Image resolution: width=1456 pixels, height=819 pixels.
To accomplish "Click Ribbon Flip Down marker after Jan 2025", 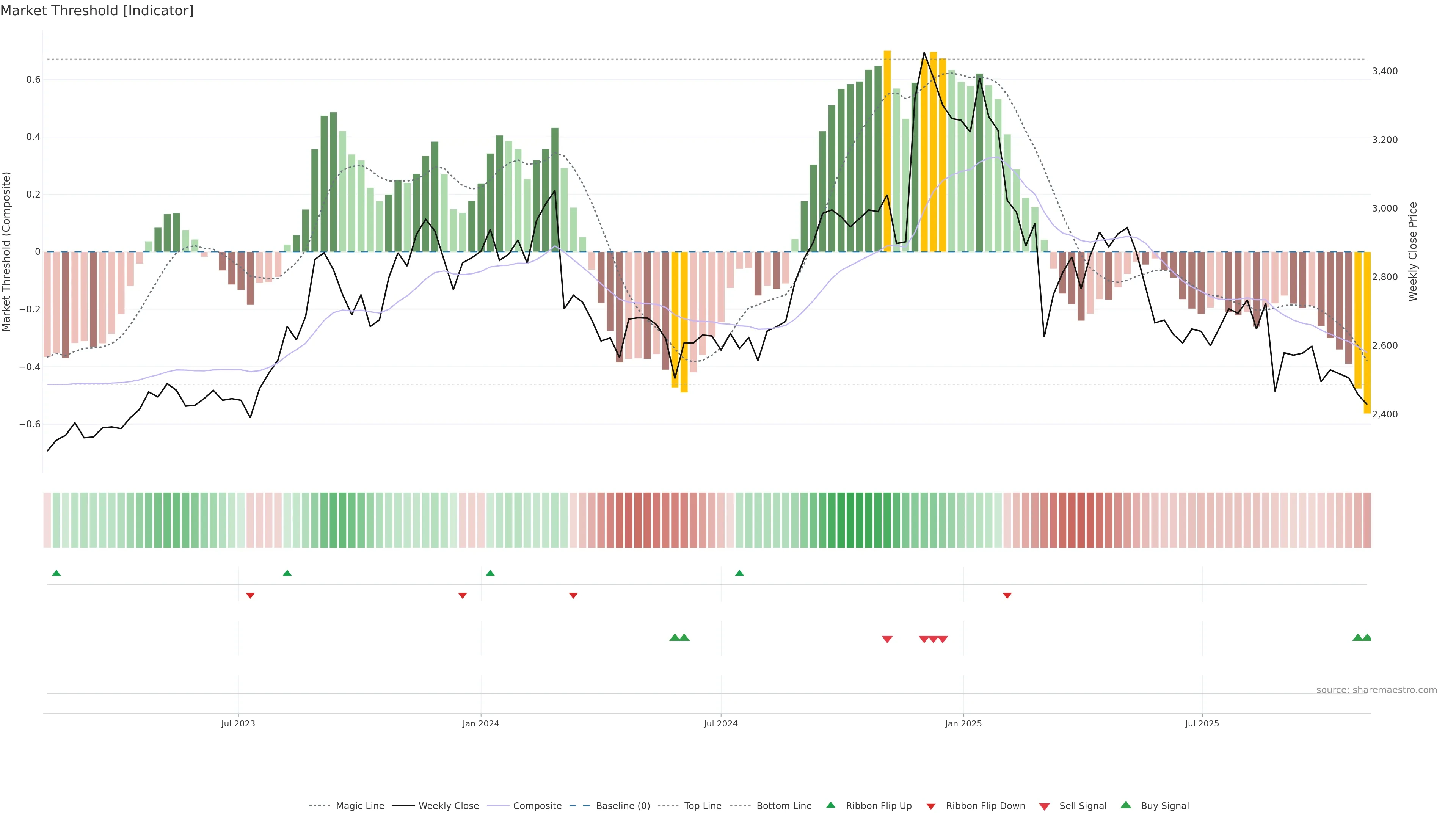I will (1007, 596).
